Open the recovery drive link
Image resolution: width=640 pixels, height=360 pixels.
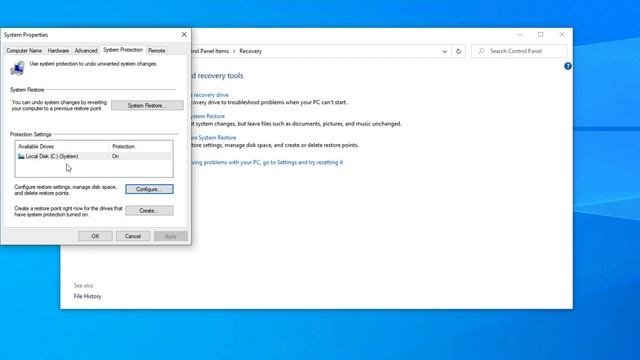coord(210,95)
